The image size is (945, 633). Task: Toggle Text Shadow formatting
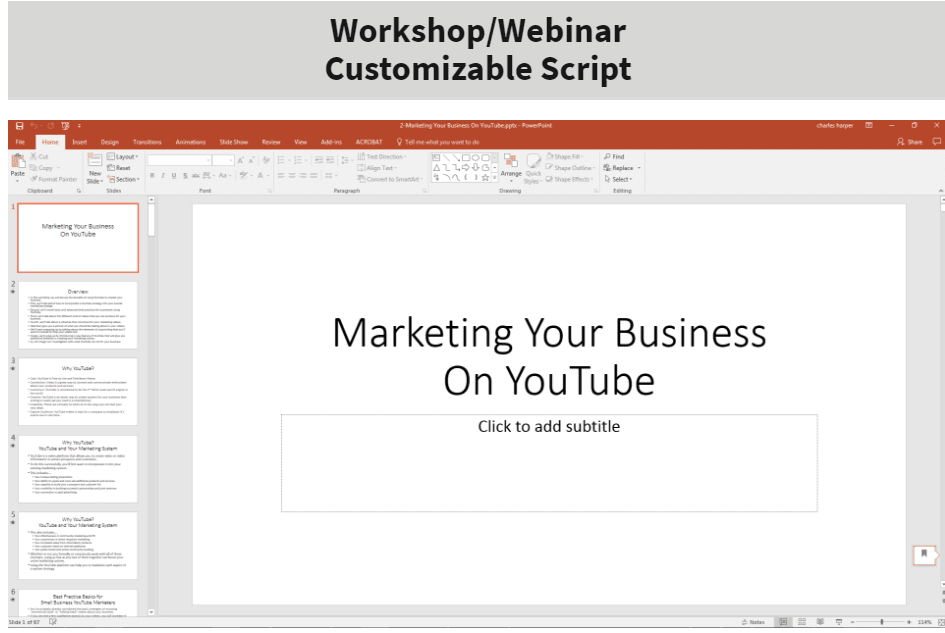[x=185, y=176]
